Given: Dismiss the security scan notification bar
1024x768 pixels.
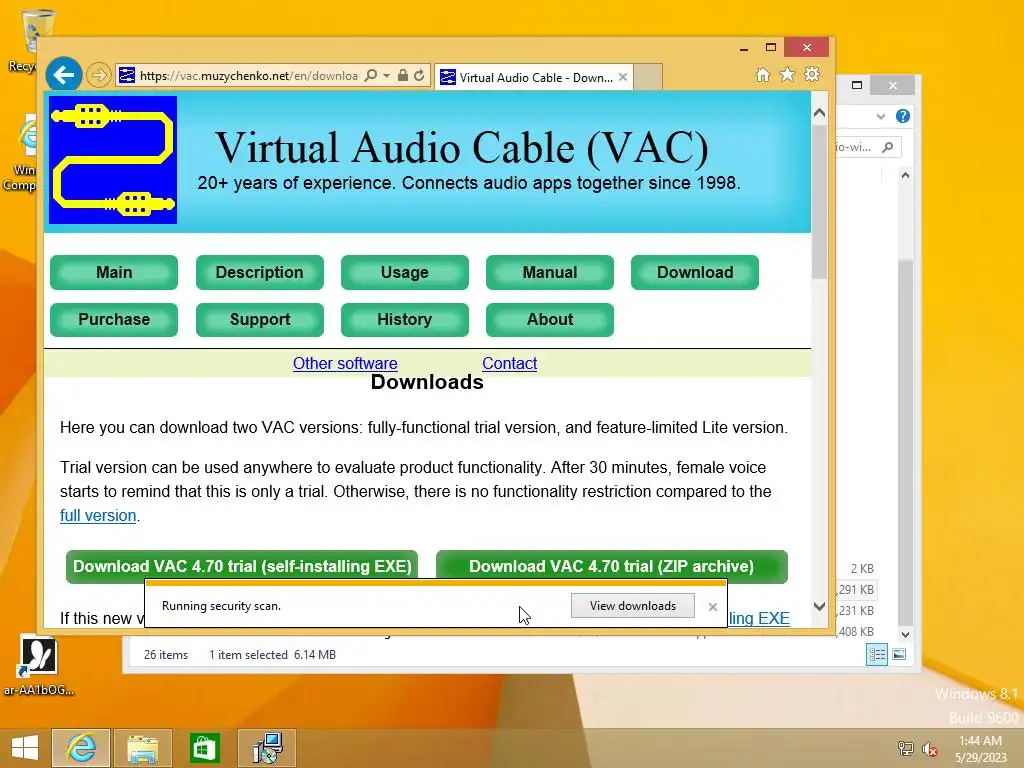Looking at the screenshot, I should coord(712,607).
